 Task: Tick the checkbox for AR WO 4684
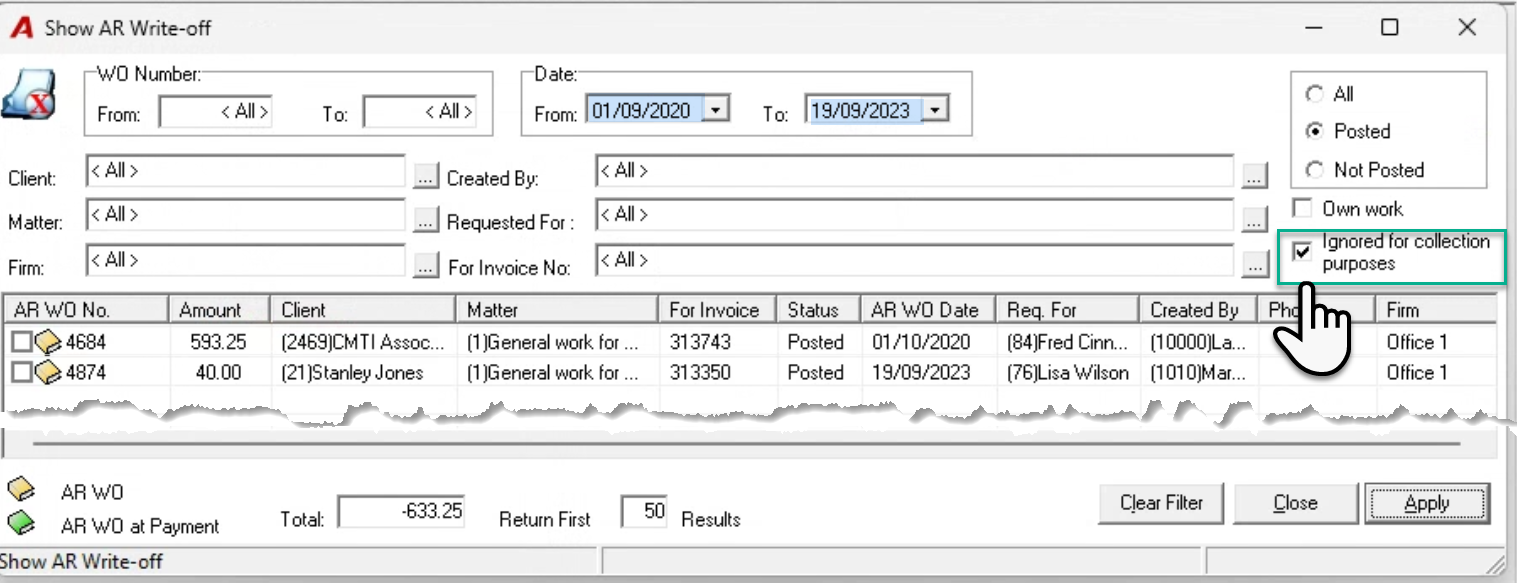pyautogui.click(x=22, y=342)
